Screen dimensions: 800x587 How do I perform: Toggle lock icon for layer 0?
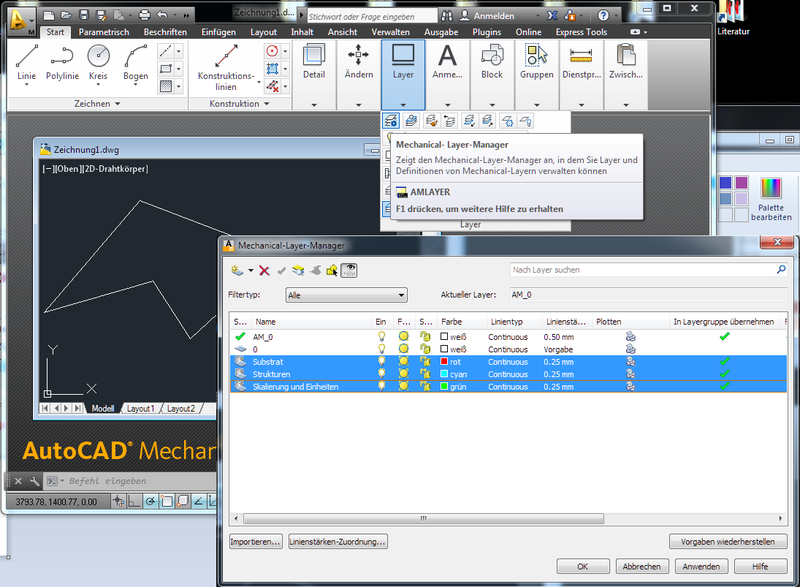(x=425, y=349)
